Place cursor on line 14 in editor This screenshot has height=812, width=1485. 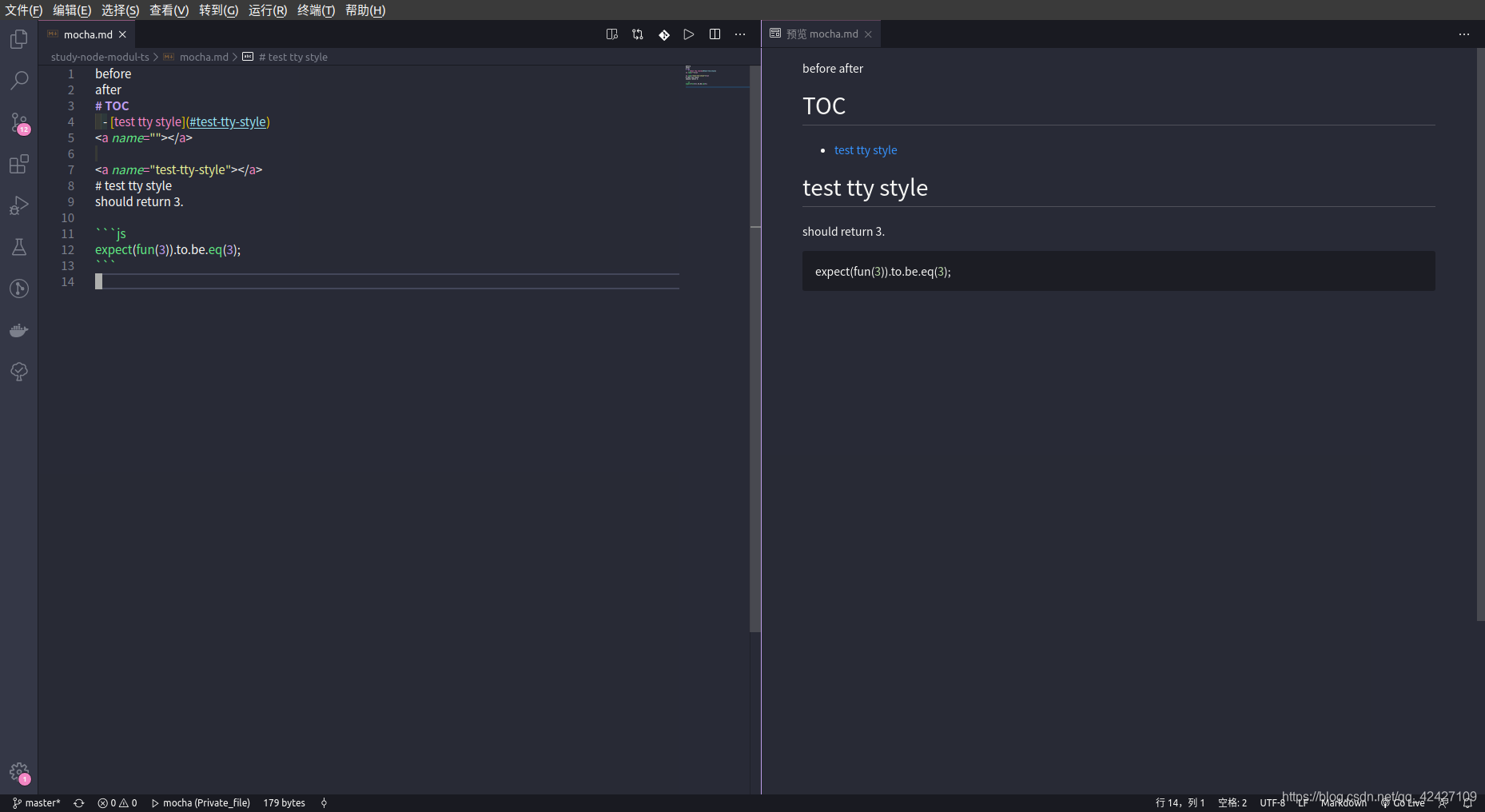point(387,281)
